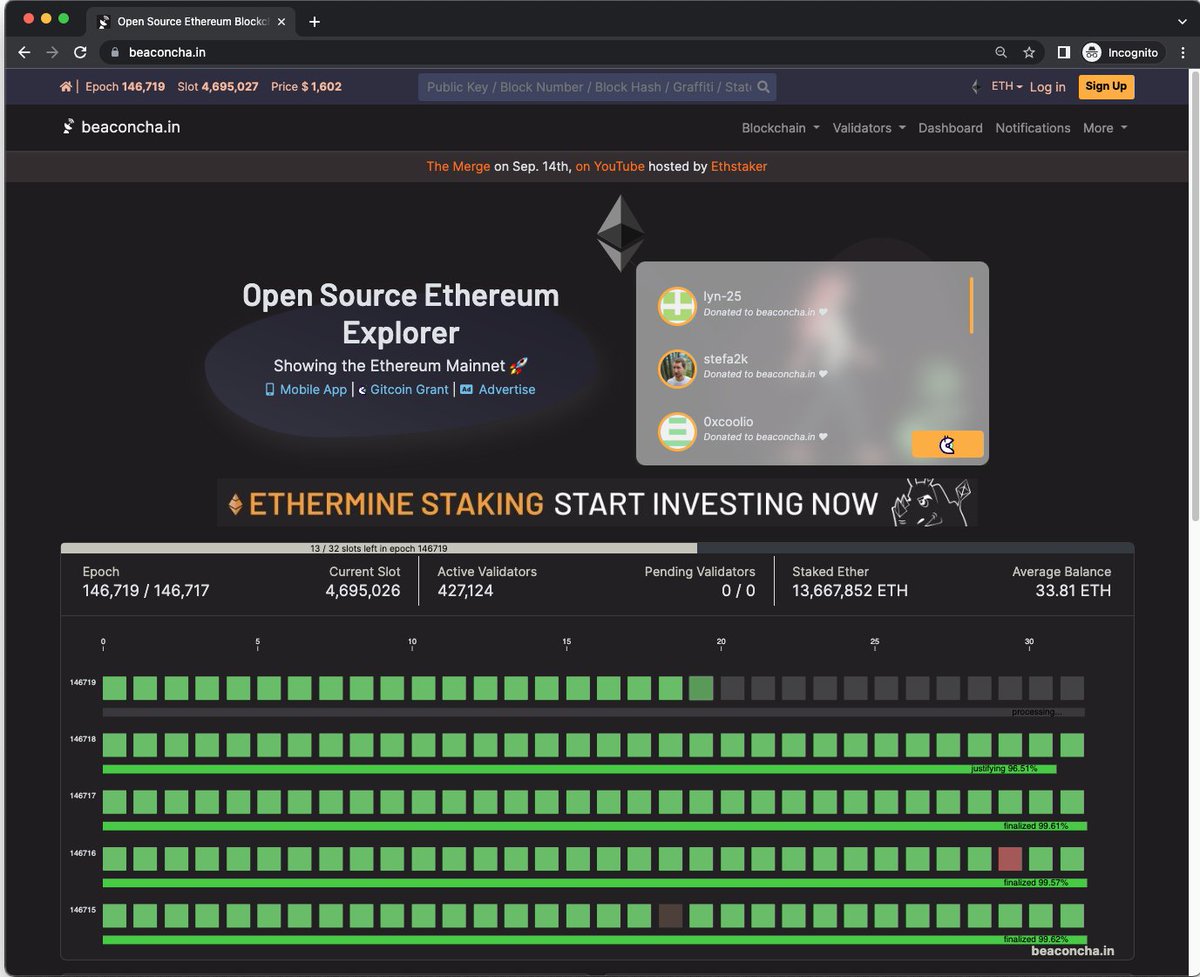This screenshot has height=977, width=1200.
Task: Click lyn-25 donor avatar
Action: click(677, 305)
